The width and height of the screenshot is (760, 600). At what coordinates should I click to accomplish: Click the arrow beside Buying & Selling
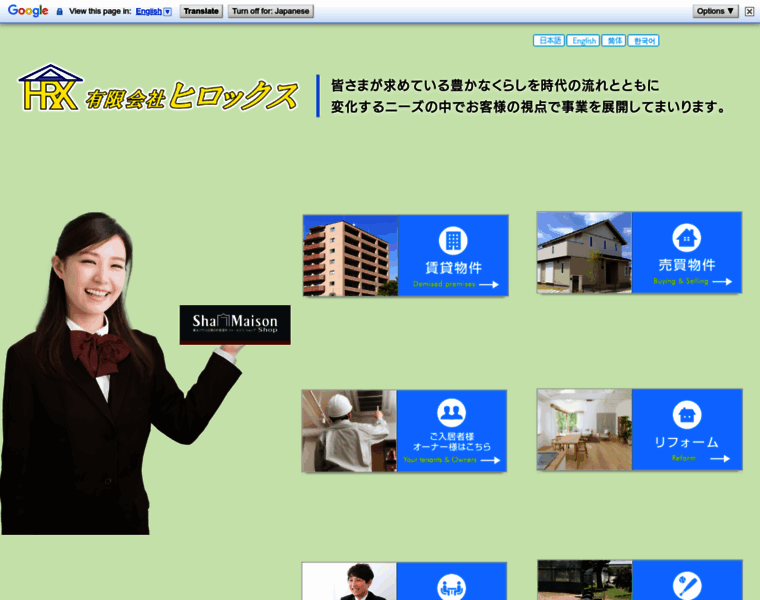coord(722,282)
